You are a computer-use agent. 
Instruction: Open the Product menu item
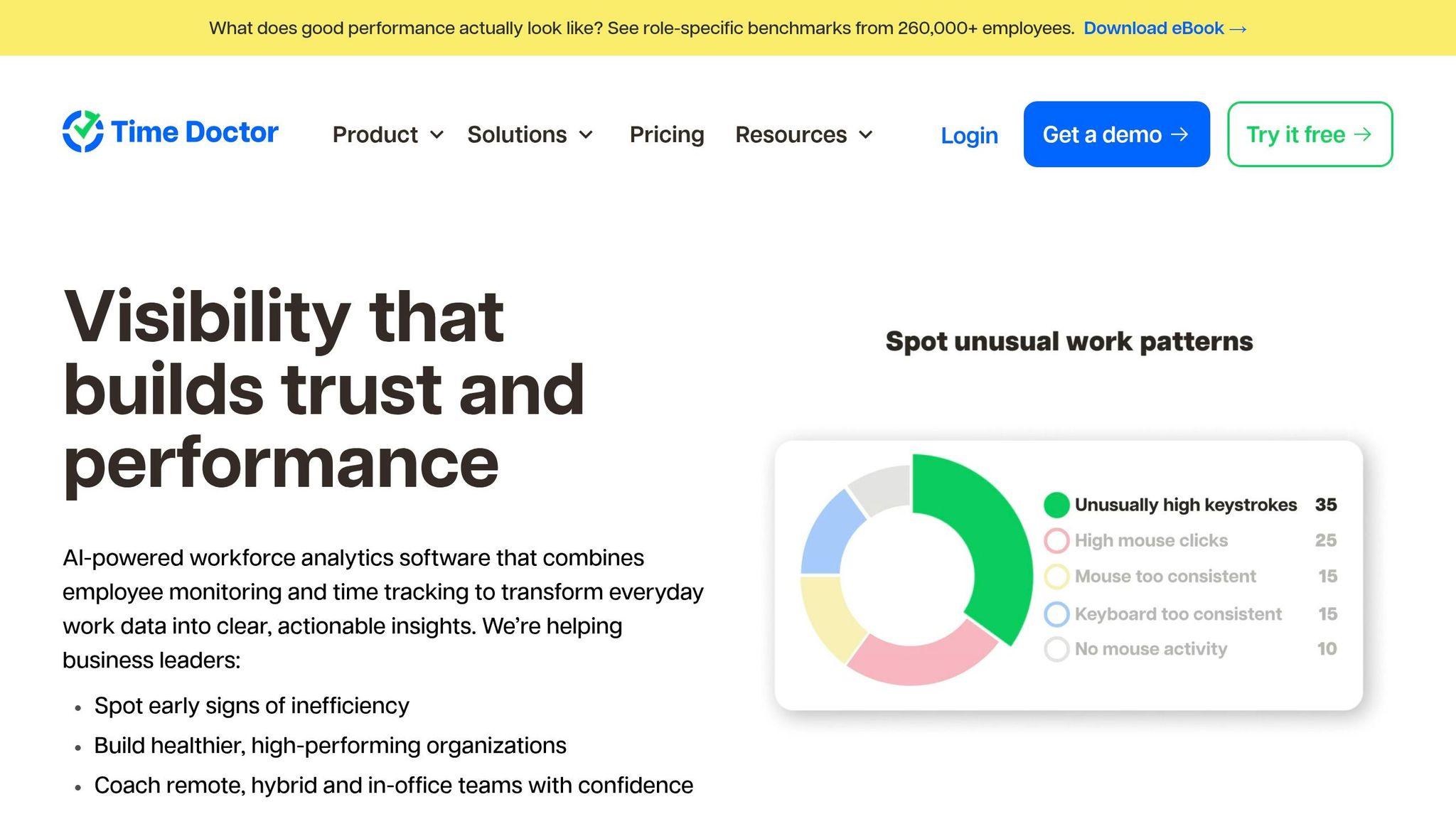click(375, 134)
